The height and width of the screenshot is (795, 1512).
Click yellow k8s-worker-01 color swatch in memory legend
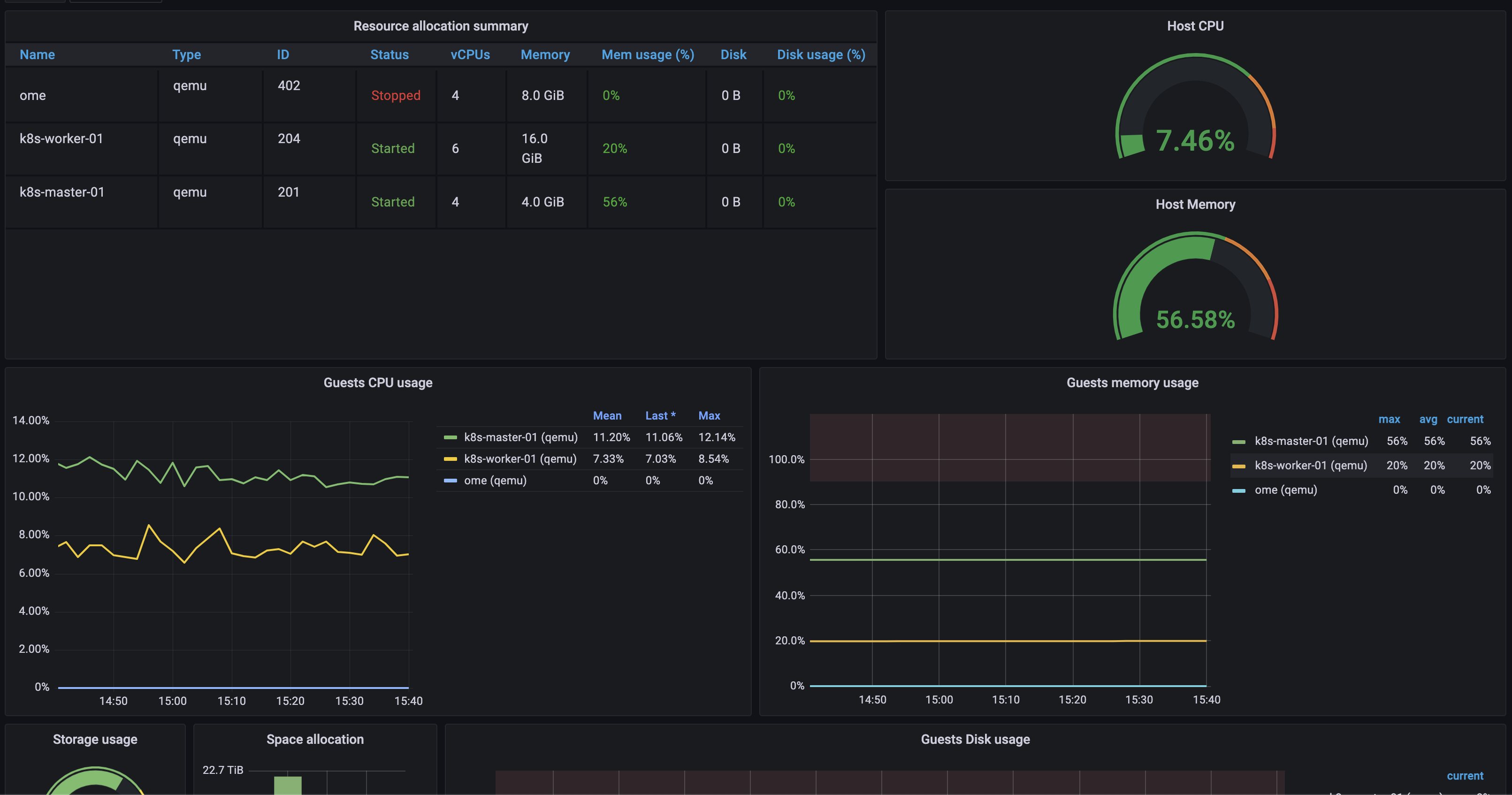coord(1238,466)
